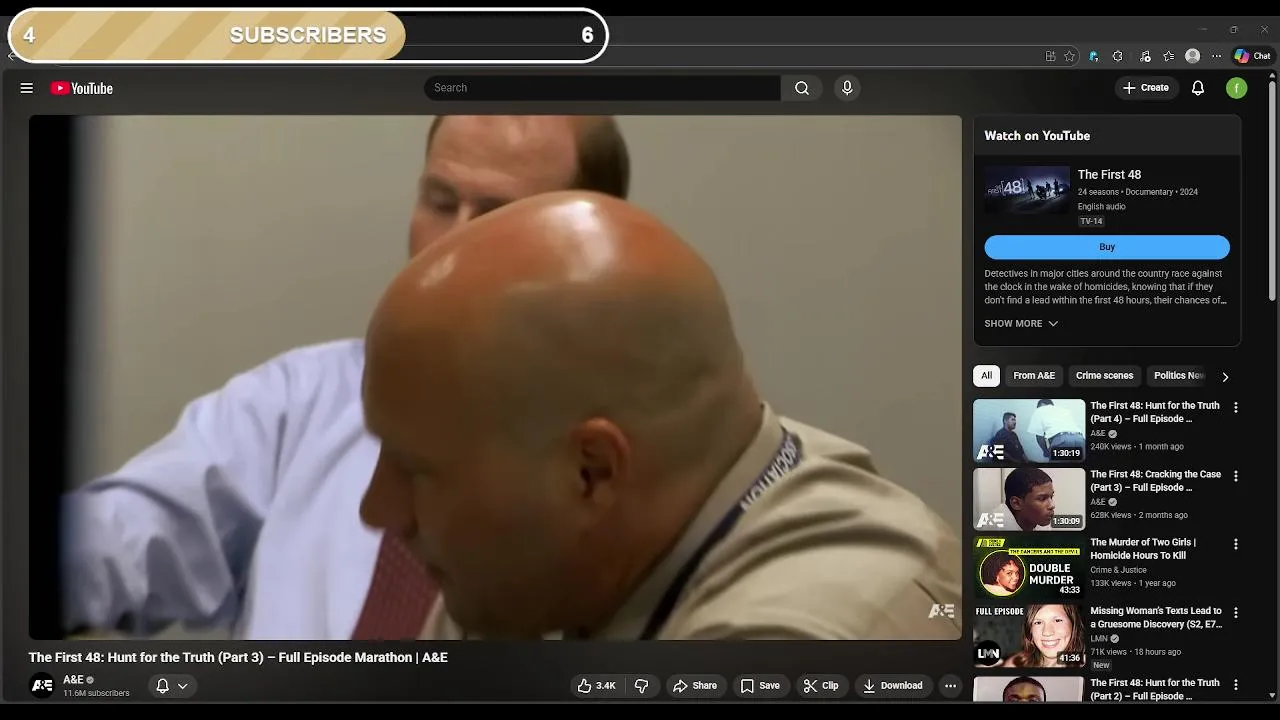This screenshot has height=720, width=1280.
Task: Open browser Settings and more menu
Action: click(x=1216, y=56)
